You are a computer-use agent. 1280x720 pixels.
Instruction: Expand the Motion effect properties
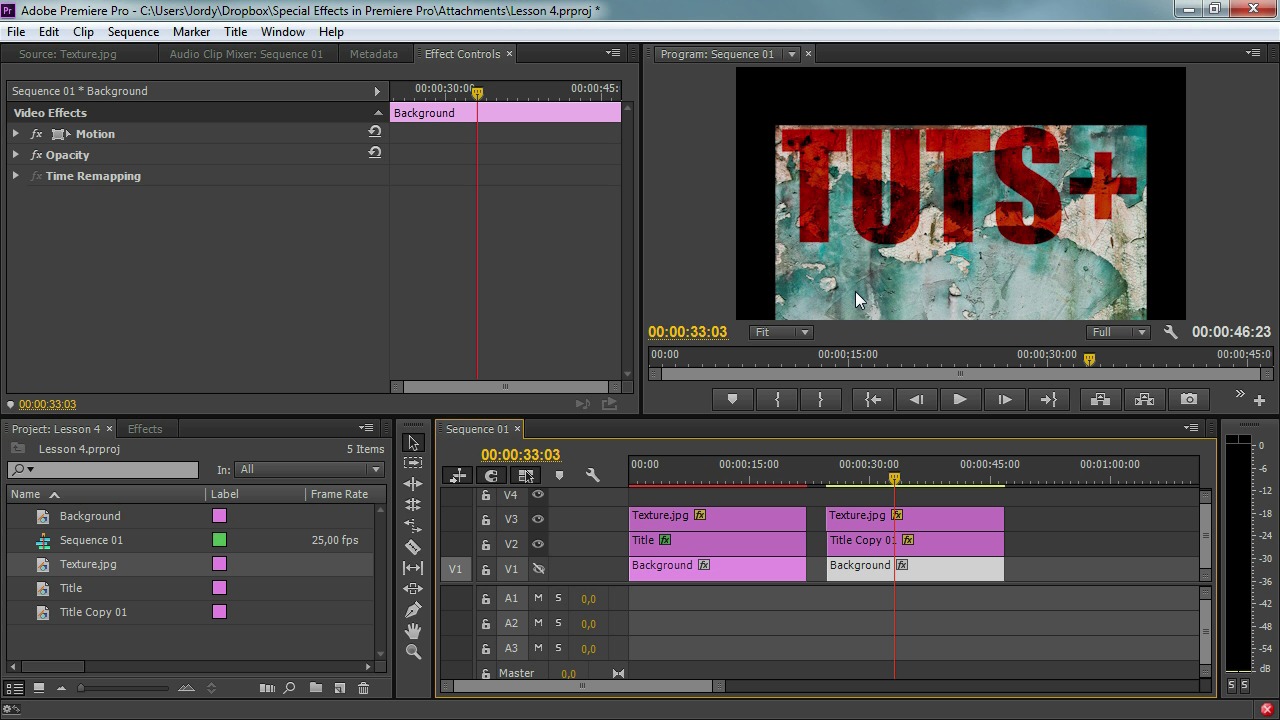(16, 134)
